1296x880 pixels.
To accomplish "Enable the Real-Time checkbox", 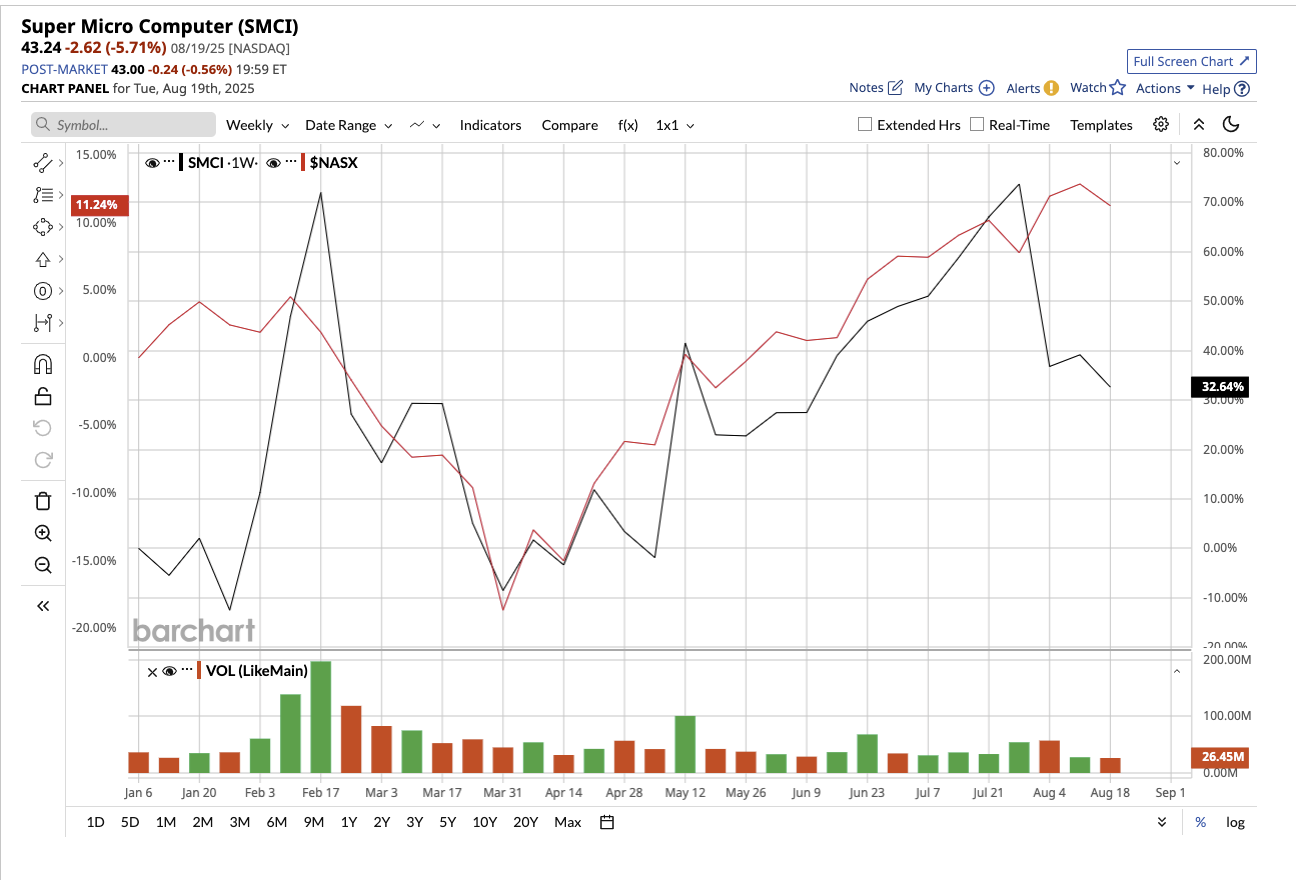I will 977,125.
